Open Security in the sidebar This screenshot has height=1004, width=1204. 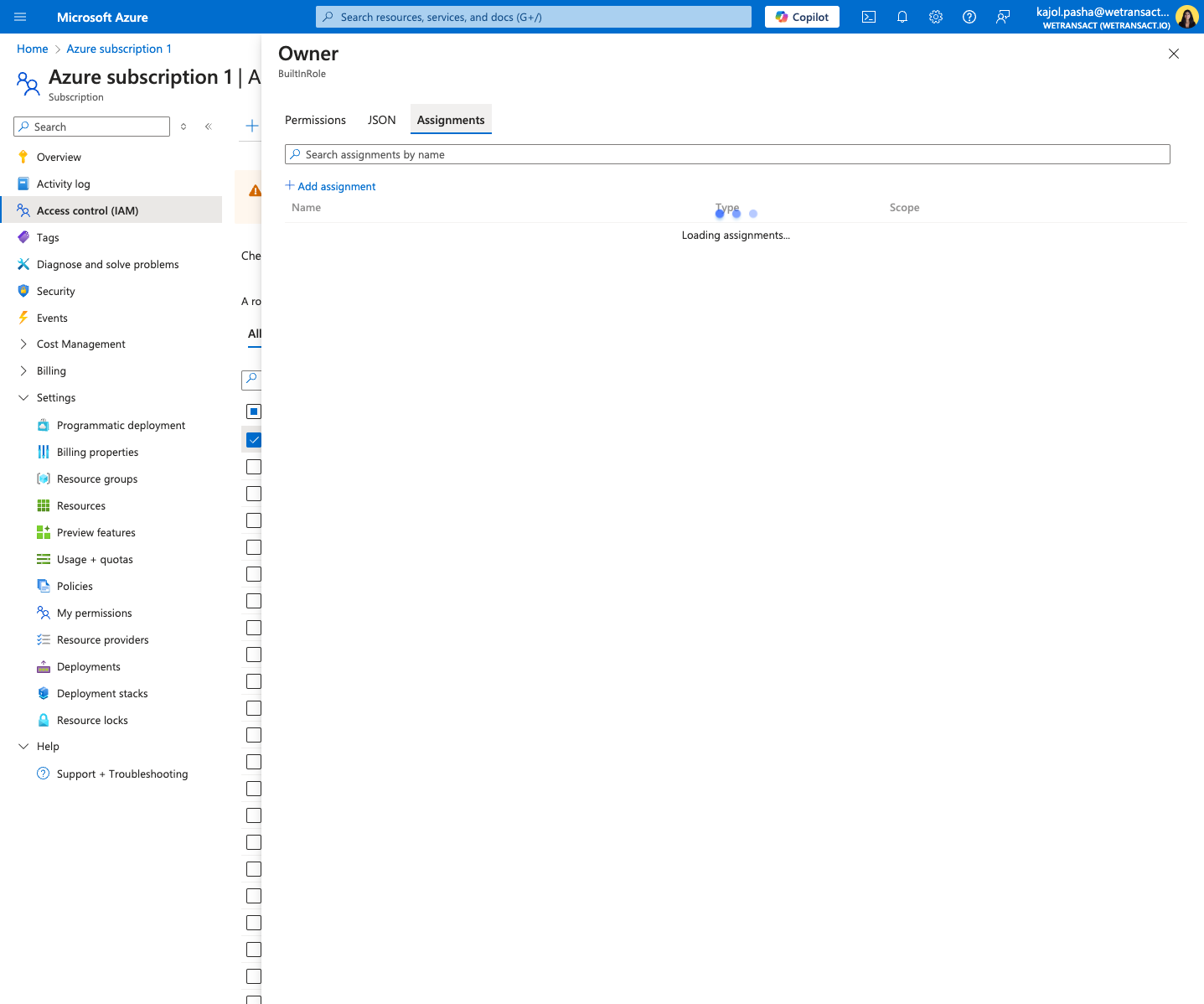55,291
